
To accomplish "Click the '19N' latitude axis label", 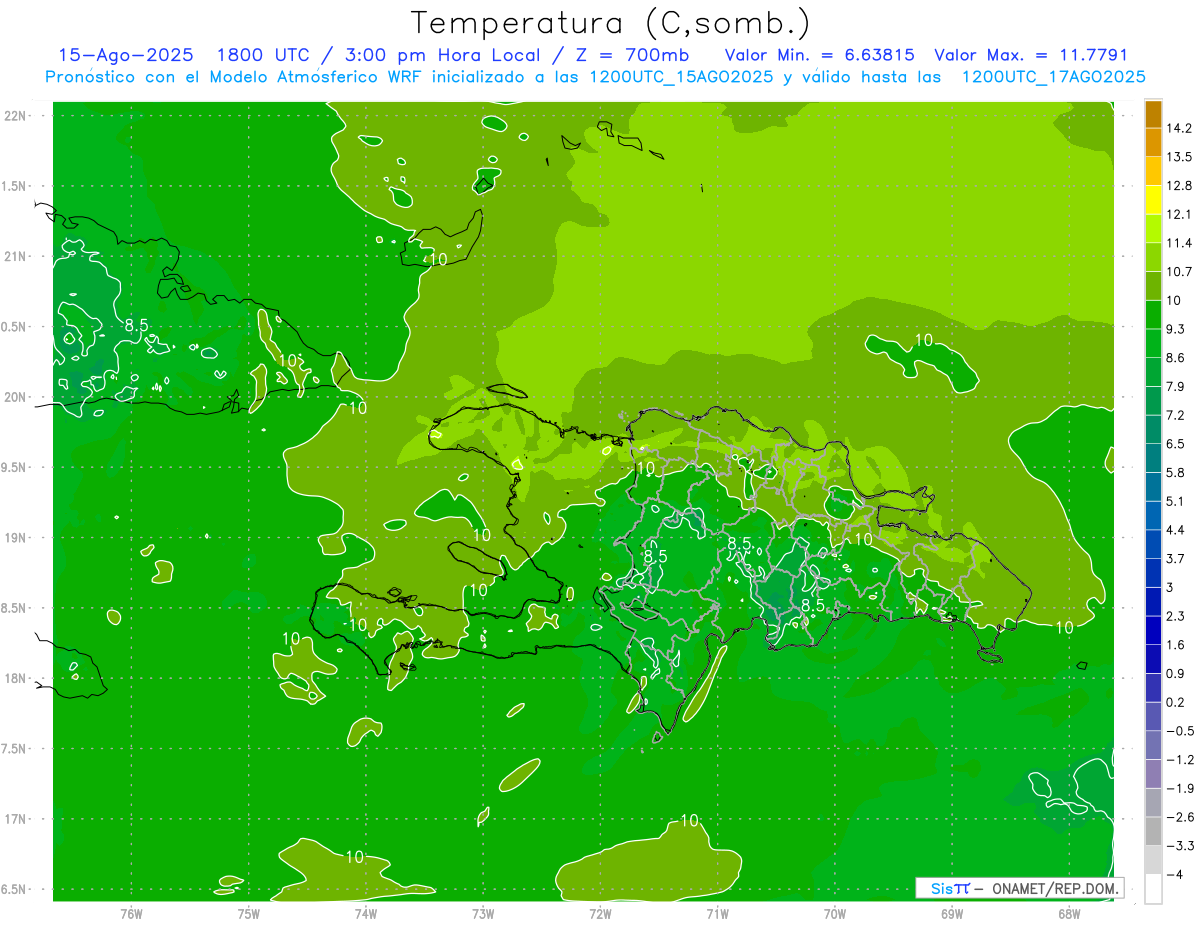I will pyautogui.click(x=16, y=538).
